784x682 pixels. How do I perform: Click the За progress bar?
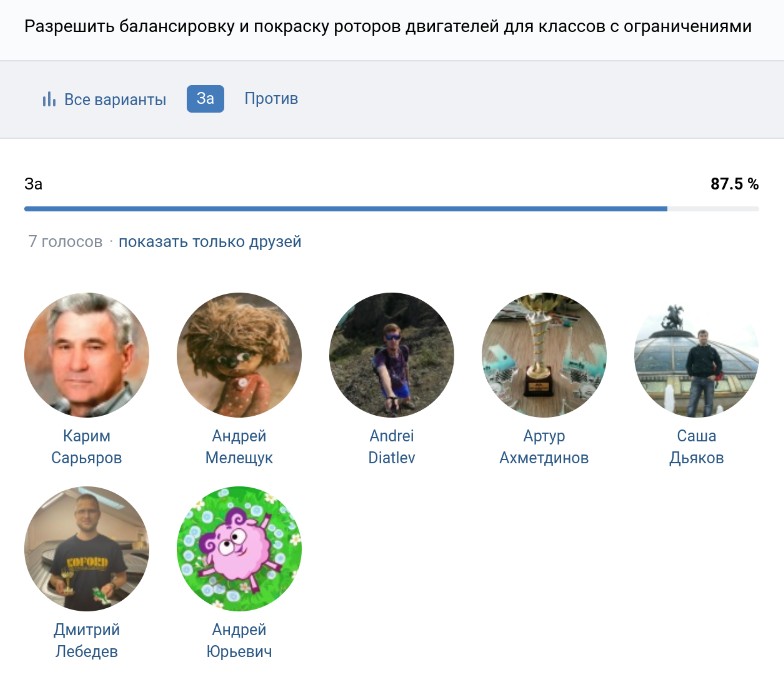click(x=391, y=208)
